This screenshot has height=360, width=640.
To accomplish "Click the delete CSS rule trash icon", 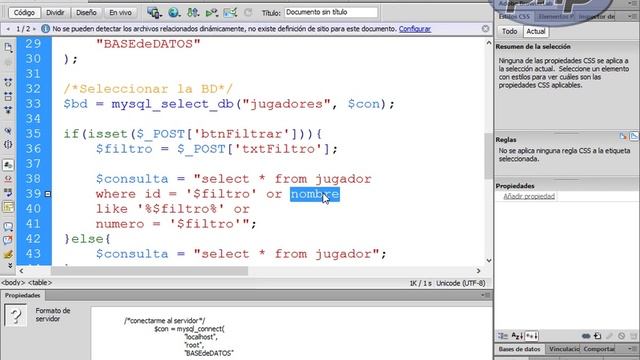I will point(633,336).
